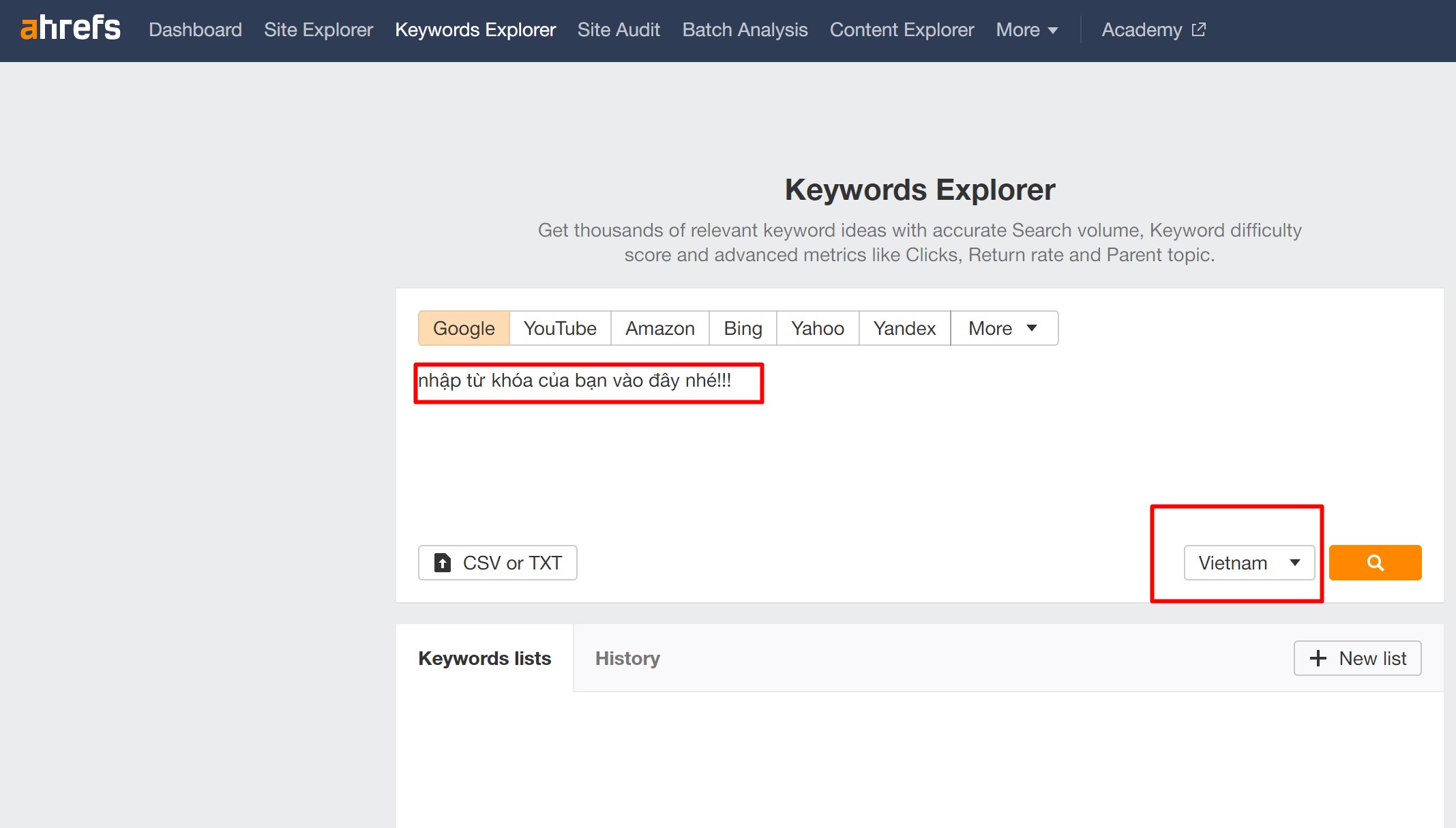Click the ahrefs logo
1456x828 pixels.
pos(70,29)
